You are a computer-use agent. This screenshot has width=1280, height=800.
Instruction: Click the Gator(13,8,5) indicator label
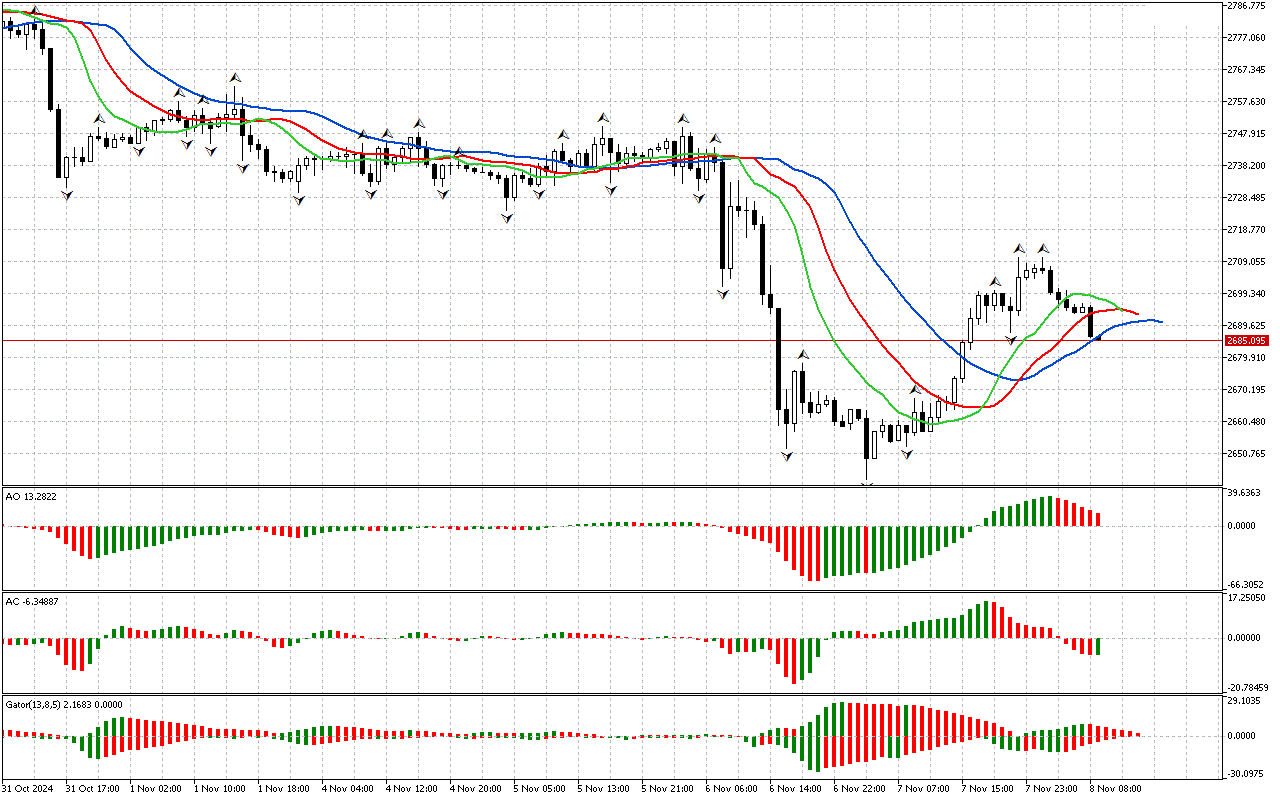32,704
